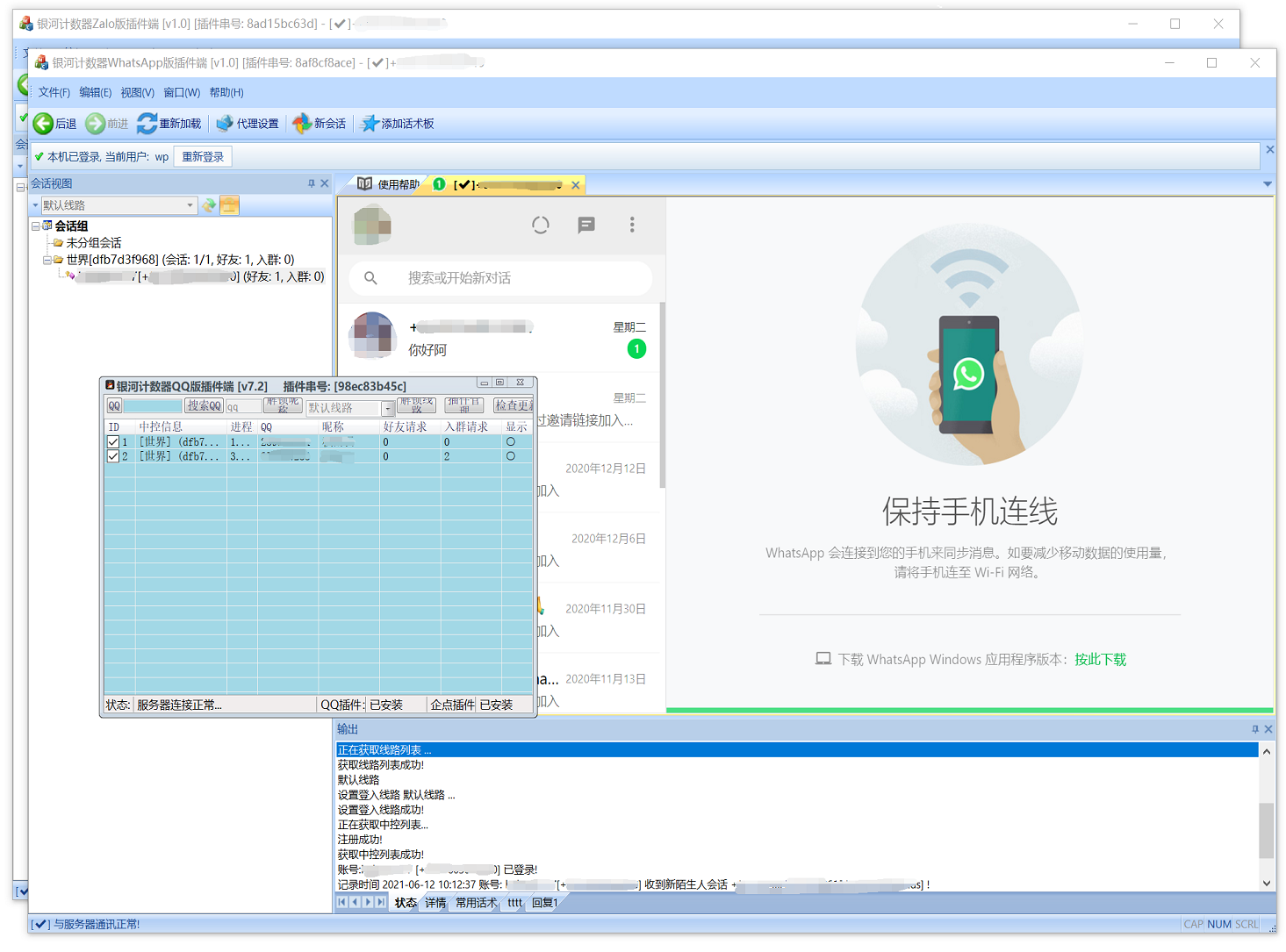Image resolution: width=1286 pixels, height=952 pixels.
Task: Uncheck row 1 checkbox in QQ list
Action: tap(113, 442)
